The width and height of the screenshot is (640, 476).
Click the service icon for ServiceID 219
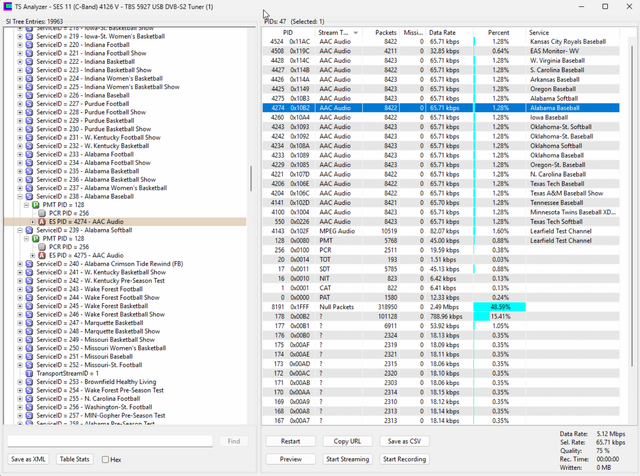tap(29, 36)
